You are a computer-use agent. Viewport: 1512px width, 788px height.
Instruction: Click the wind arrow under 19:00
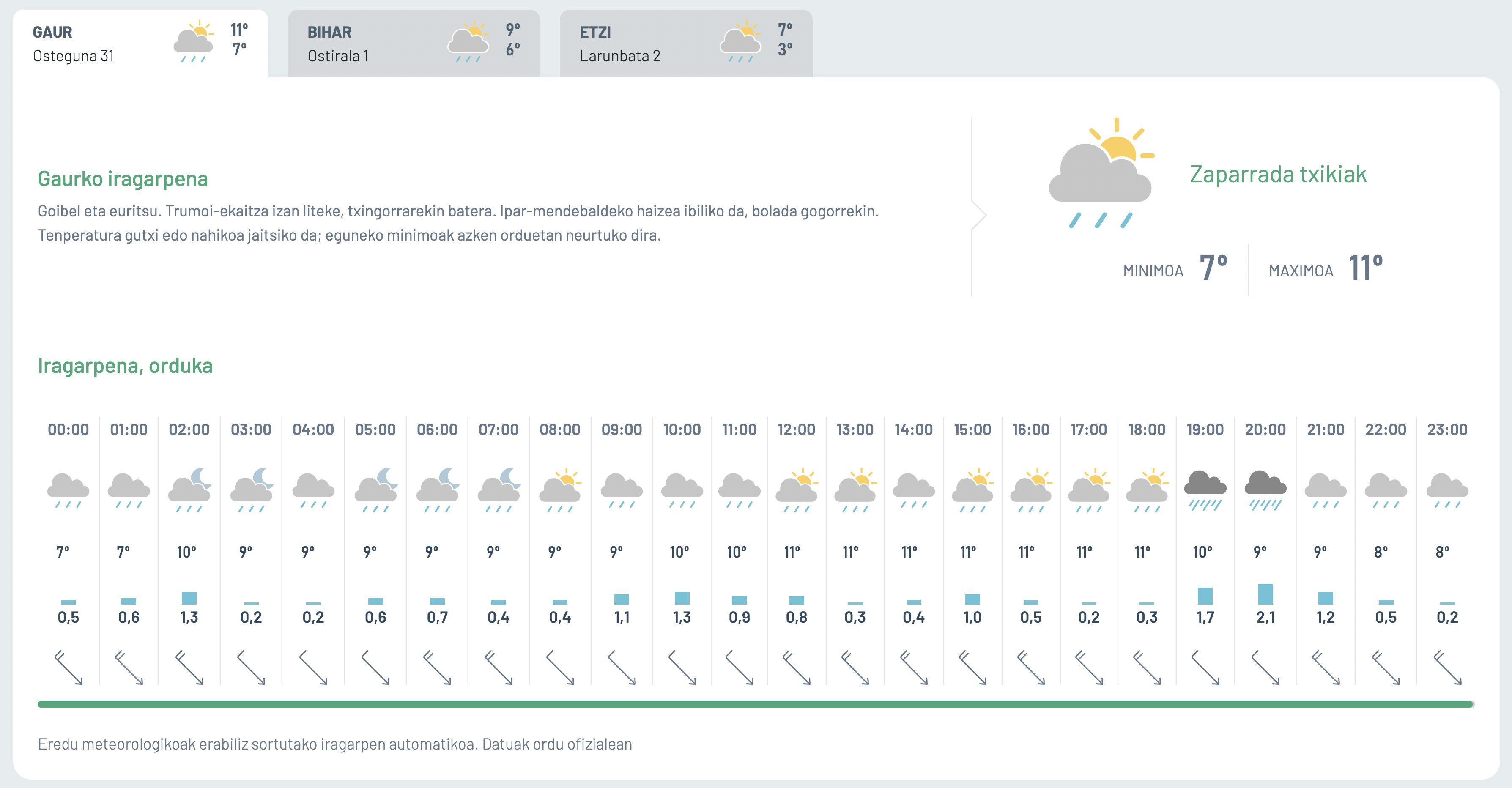pyautogui.click(x=1205, y=667)
